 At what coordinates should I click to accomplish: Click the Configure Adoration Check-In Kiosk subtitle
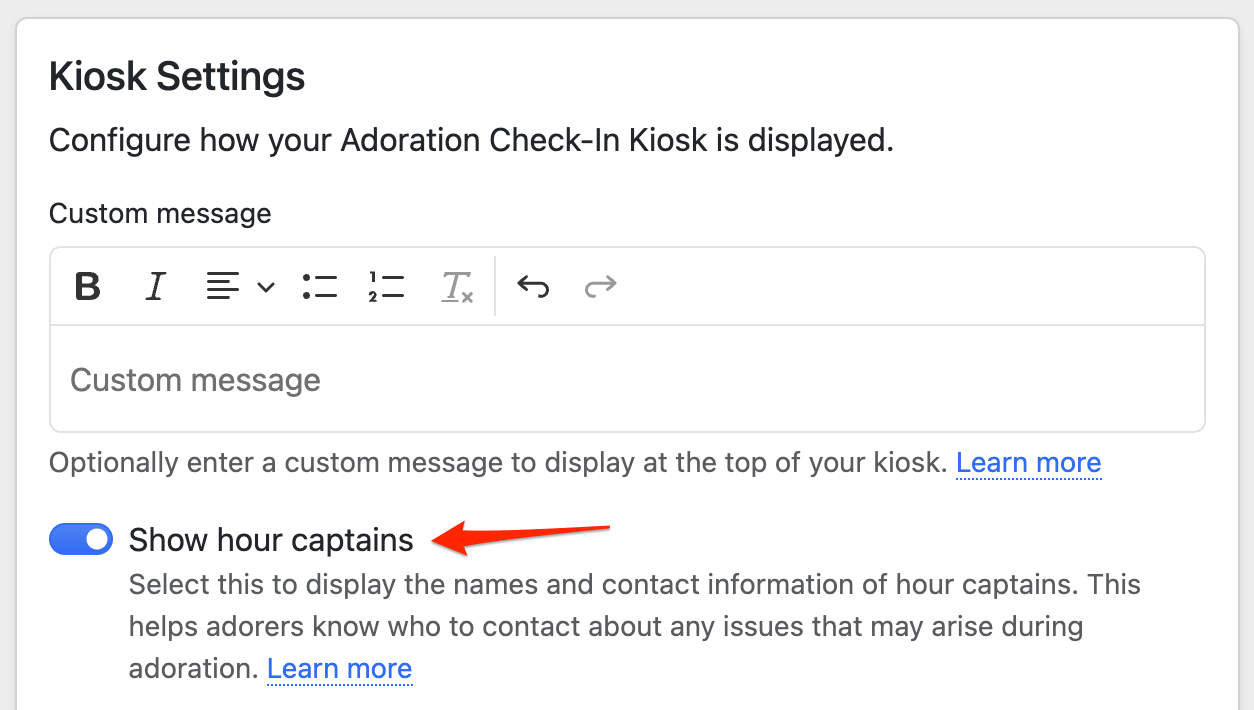click(x=471, y=140)
